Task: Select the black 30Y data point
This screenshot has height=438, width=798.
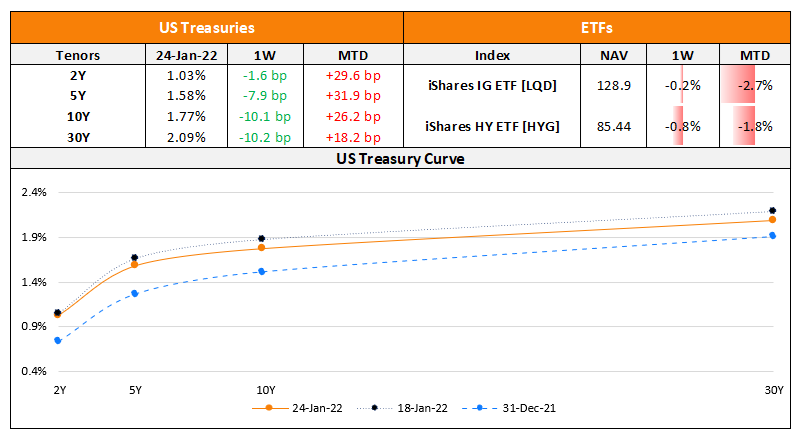Action: click(773, 211)
